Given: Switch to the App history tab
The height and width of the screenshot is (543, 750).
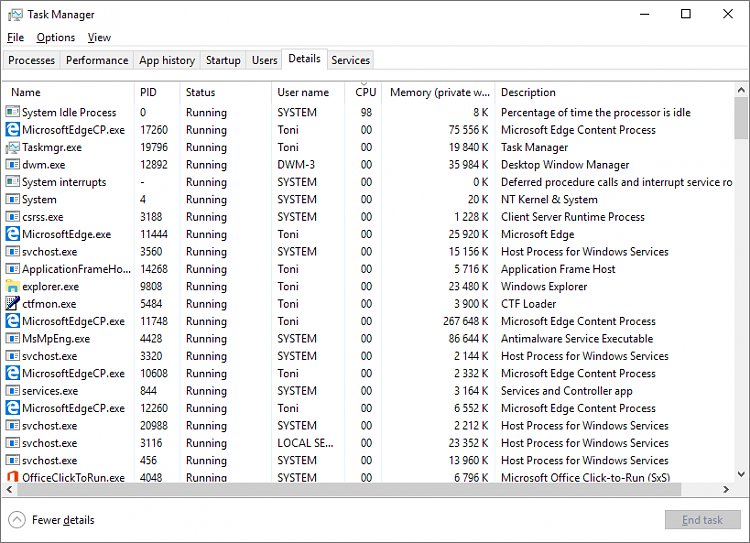Looking at the screenshot, I should coord(167,60).
